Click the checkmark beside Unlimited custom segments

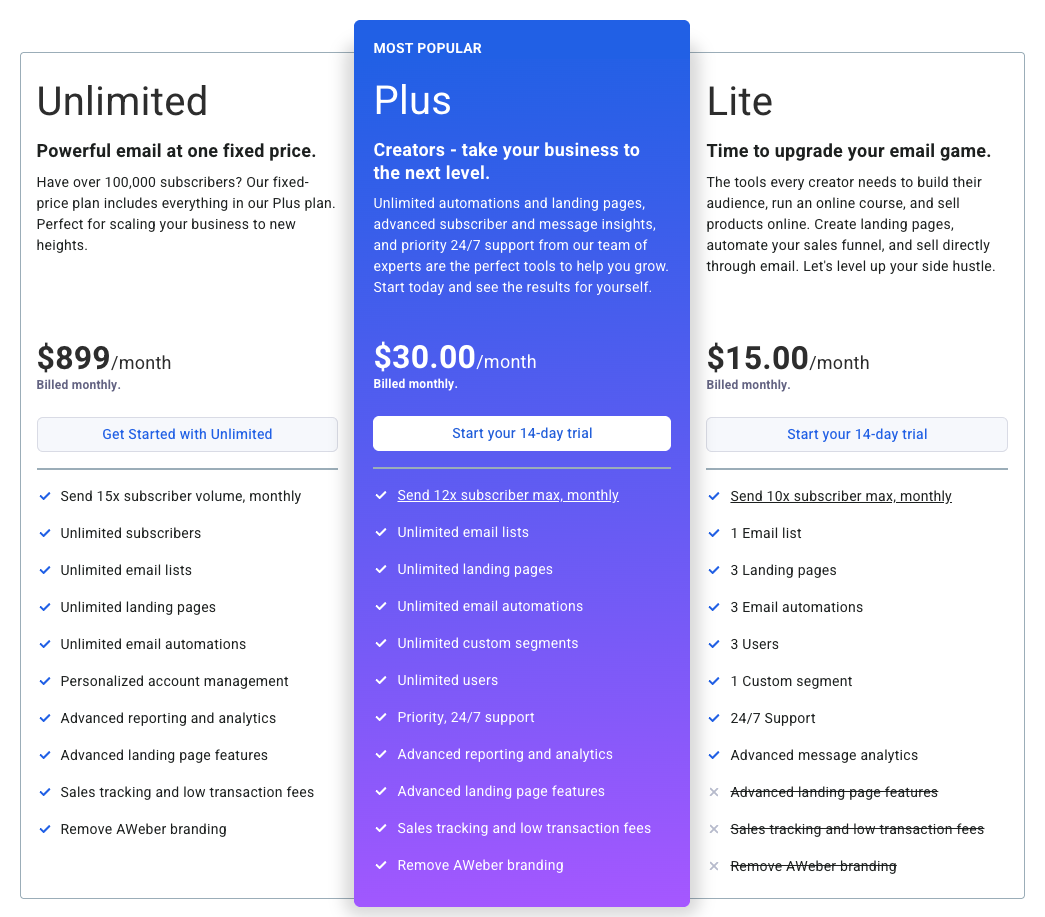pyautogui.click(x=381, y=643)
